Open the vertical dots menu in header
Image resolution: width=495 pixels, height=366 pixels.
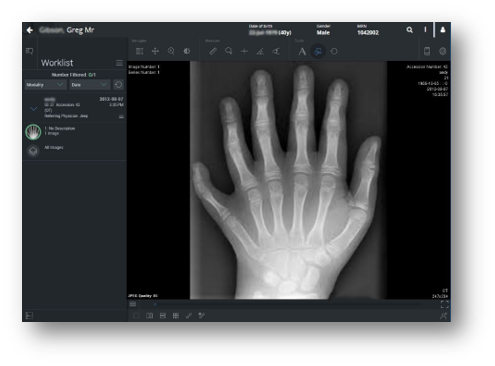425,30
